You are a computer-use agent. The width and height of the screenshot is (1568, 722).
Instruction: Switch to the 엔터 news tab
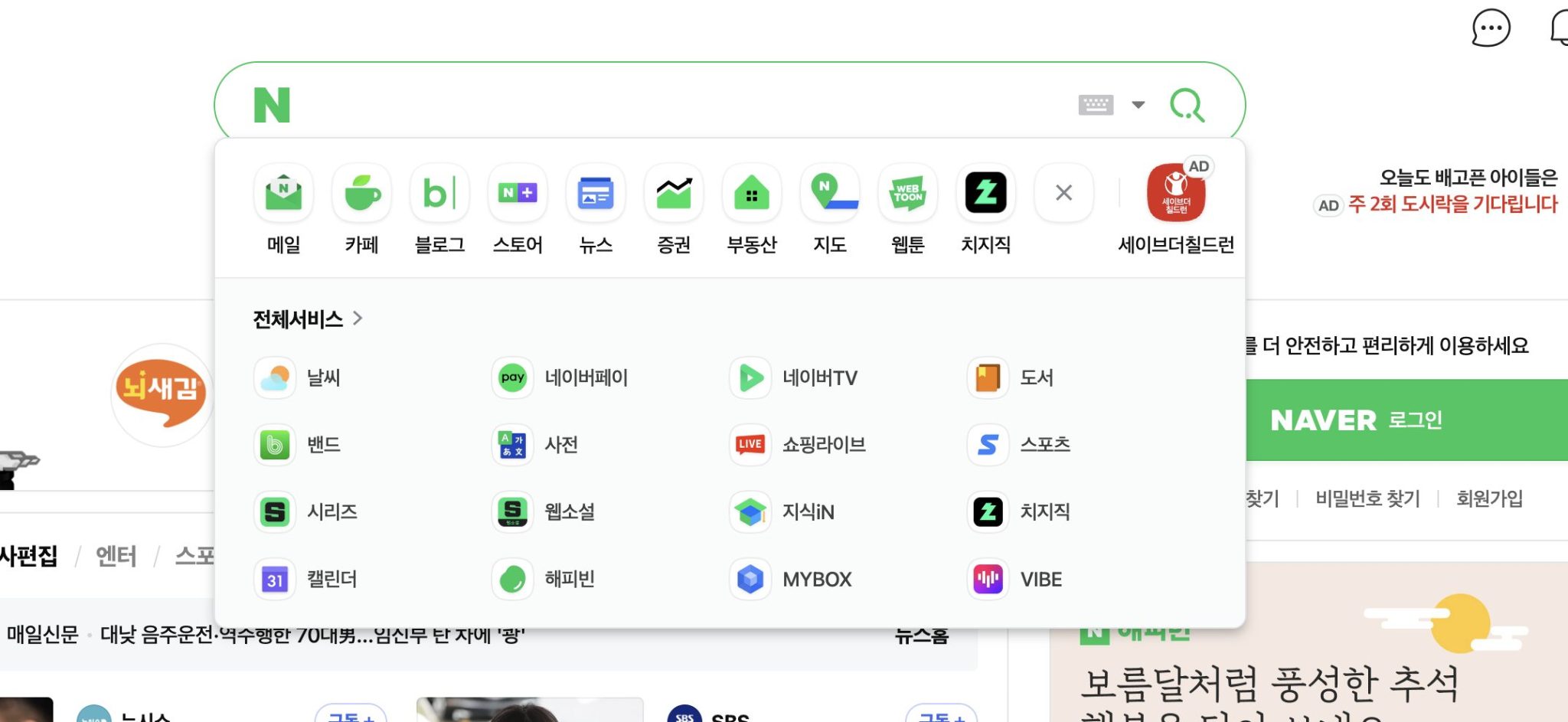pos(116,556)
